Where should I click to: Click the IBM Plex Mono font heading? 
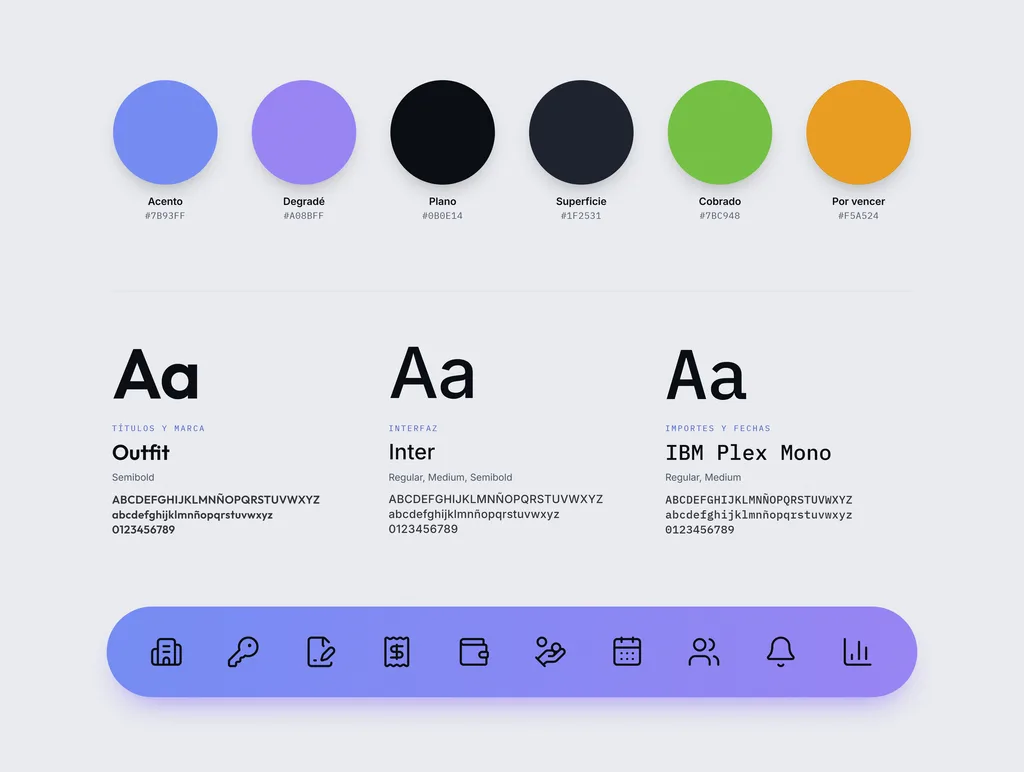click(748, 453)
